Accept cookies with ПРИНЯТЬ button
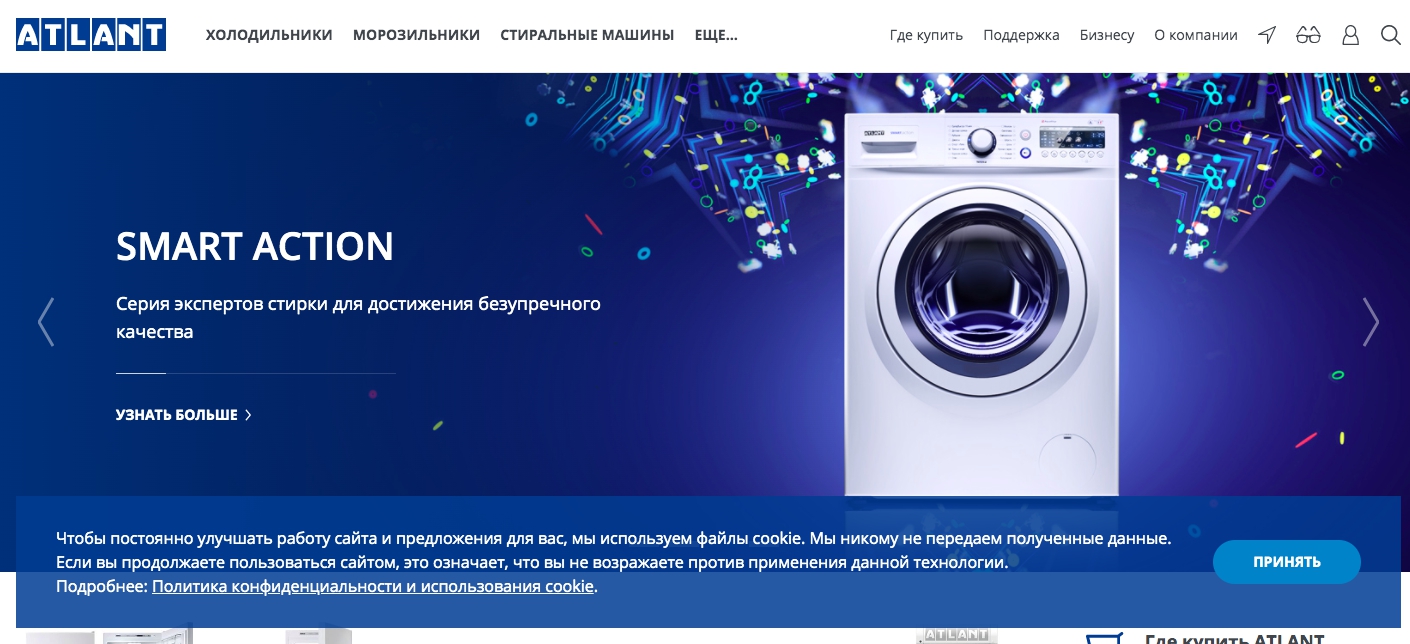This screenshot has height=644, width=1410. [x=1287, y=562]
